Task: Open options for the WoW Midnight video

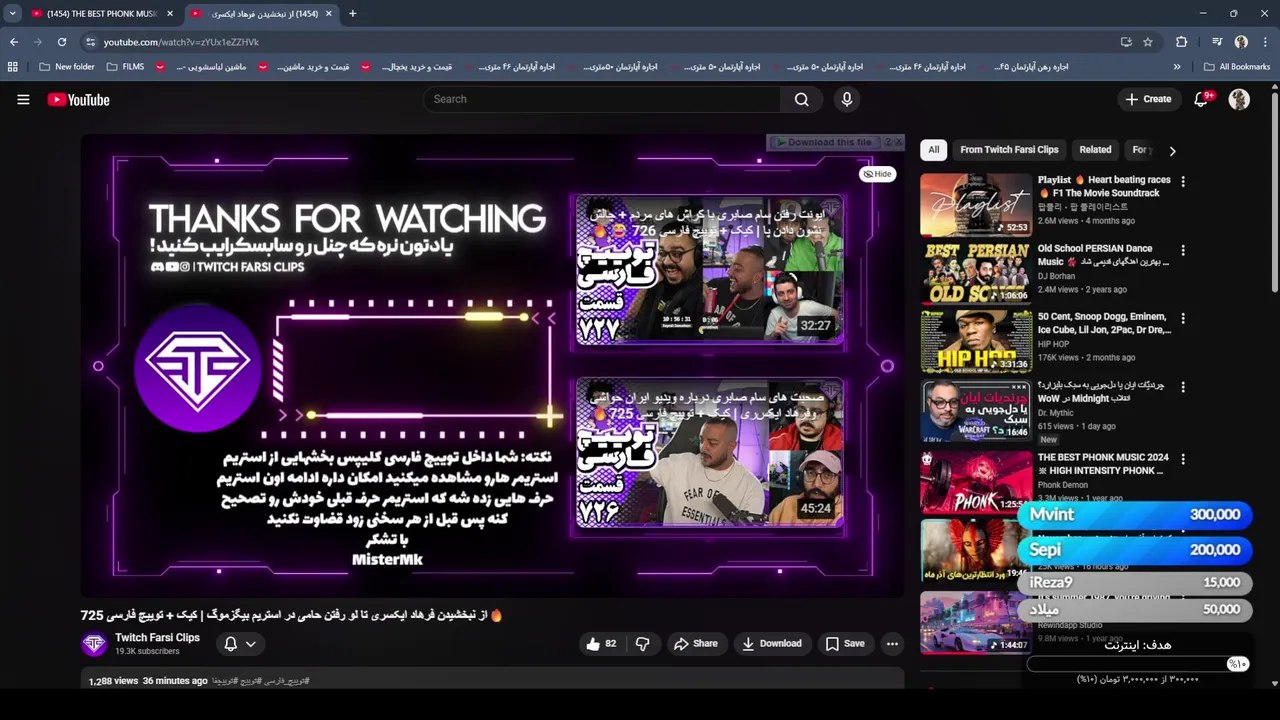Action: pos(1183,386)
